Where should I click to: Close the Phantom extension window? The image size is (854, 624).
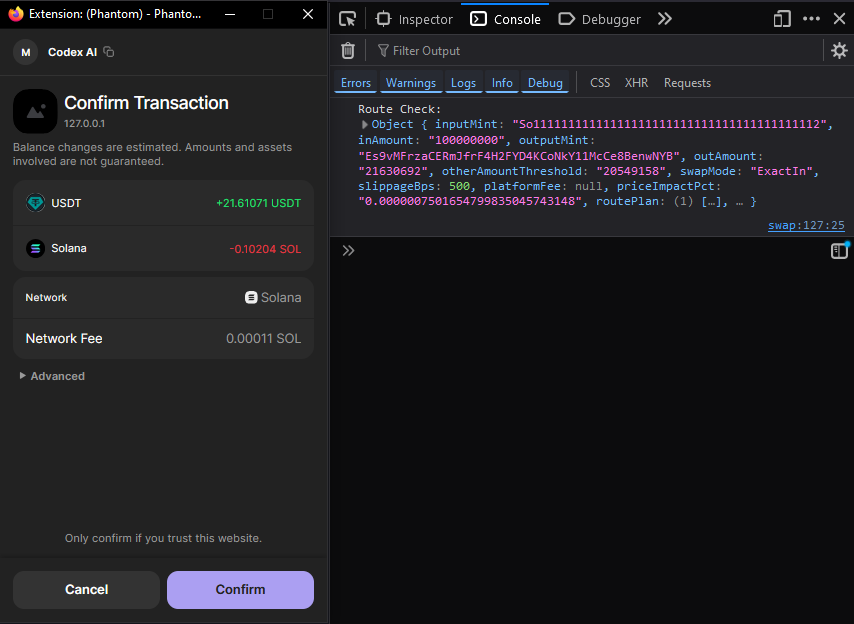point(308,14)
